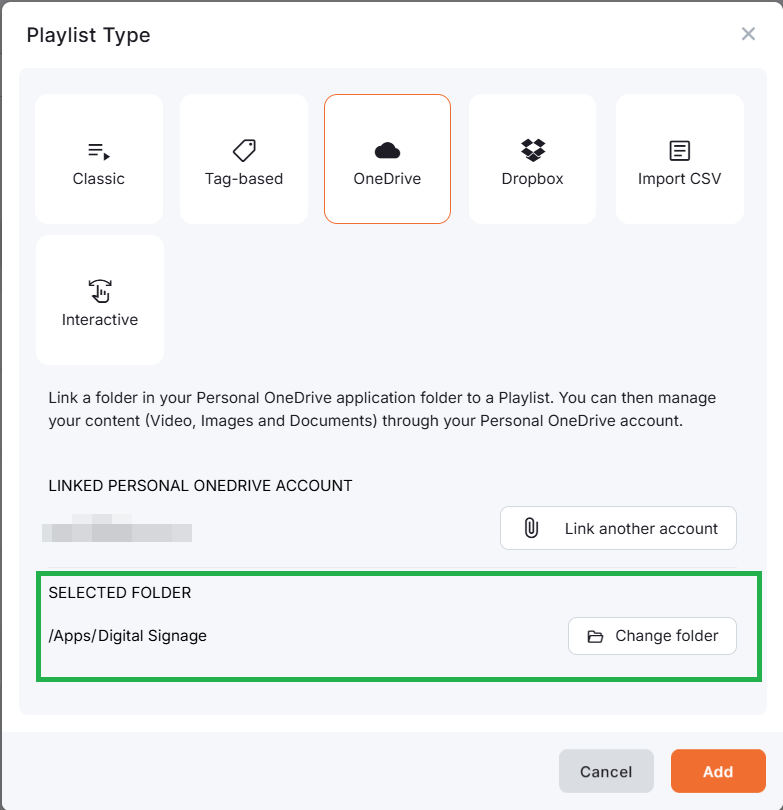The height and width of the screenshot is (810, 783).
Task: Select the Import CSV playlist card
Action: (679, 158)
